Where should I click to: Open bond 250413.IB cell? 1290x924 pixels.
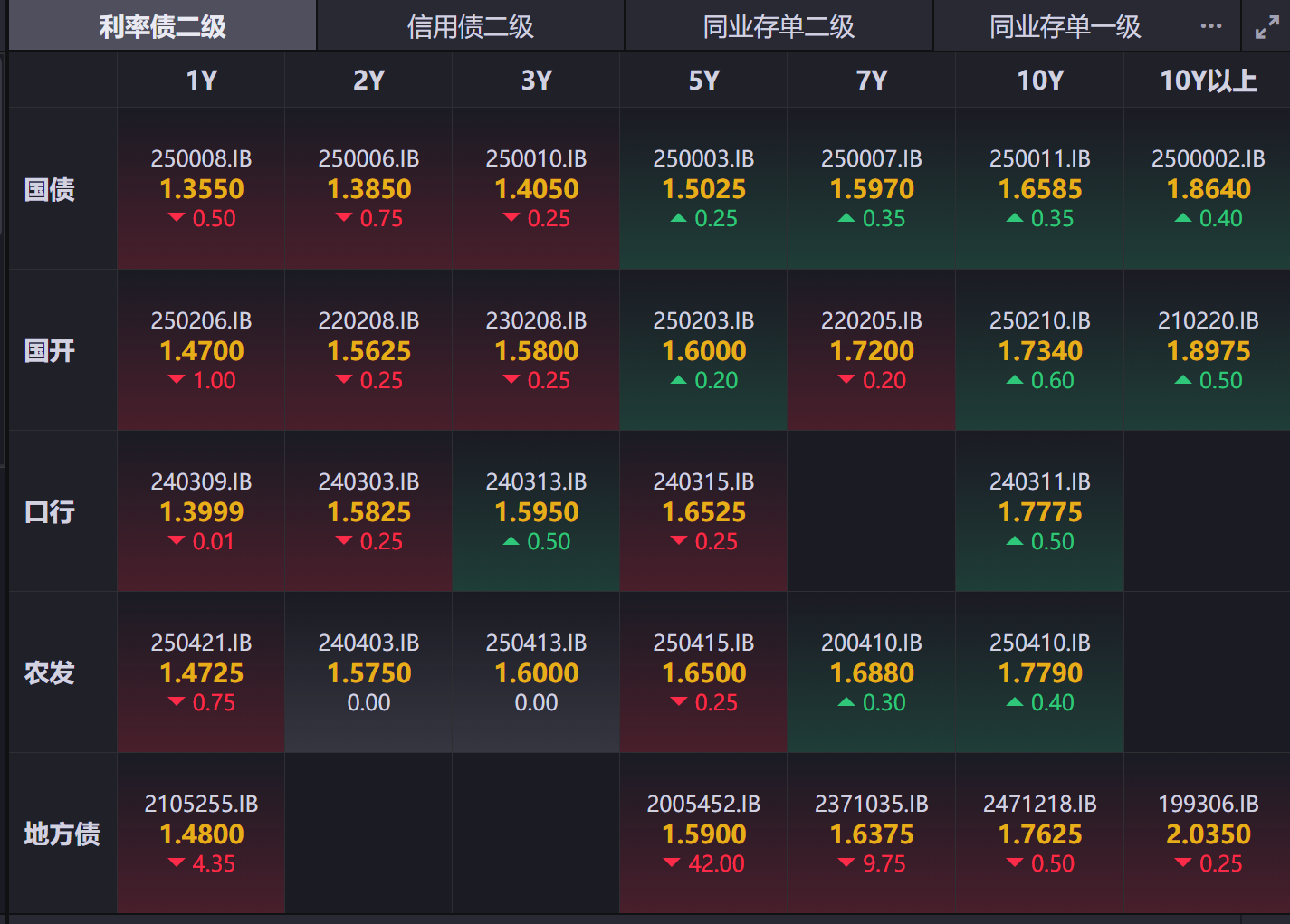point(536,672)
